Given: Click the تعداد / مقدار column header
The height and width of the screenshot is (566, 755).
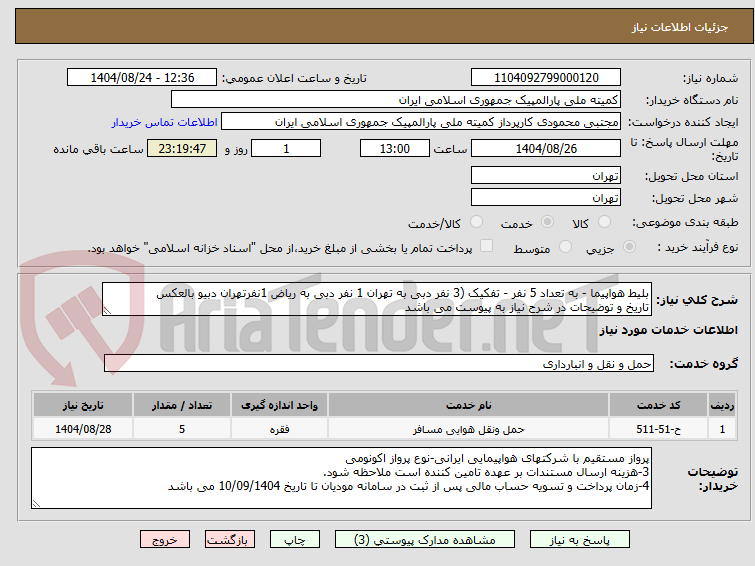Looking at the screenshot, I should (182, 405).
